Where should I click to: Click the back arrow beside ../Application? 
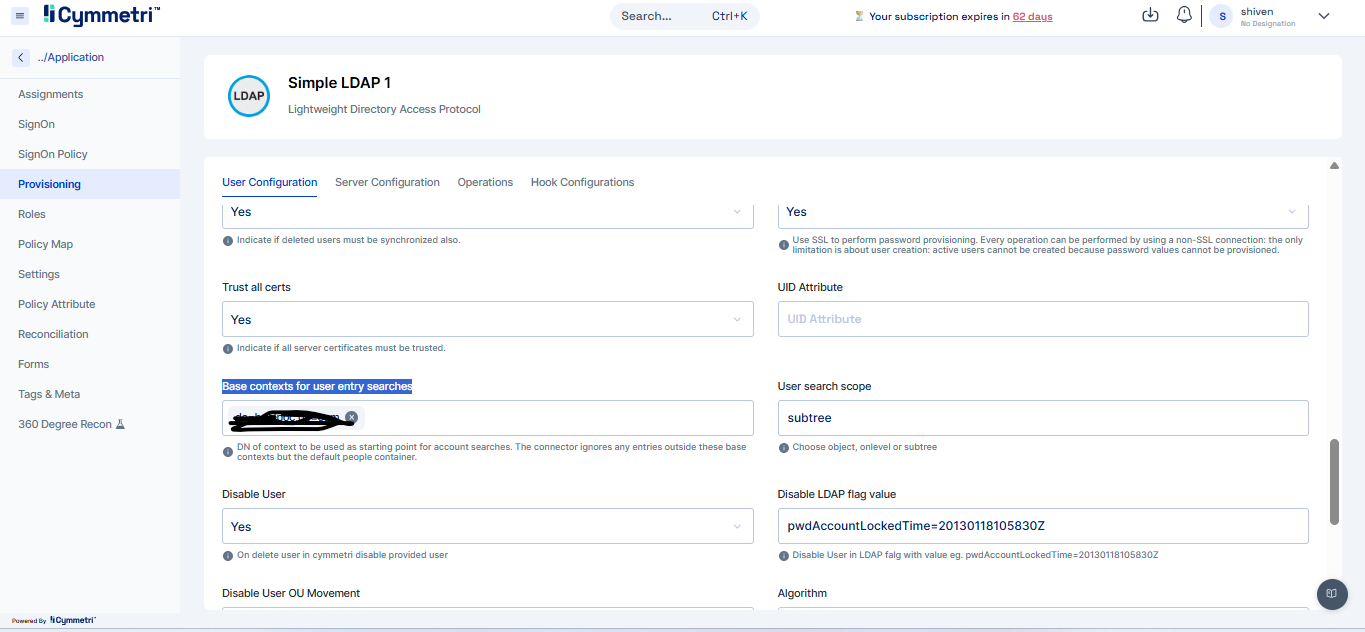pos(21,57)
